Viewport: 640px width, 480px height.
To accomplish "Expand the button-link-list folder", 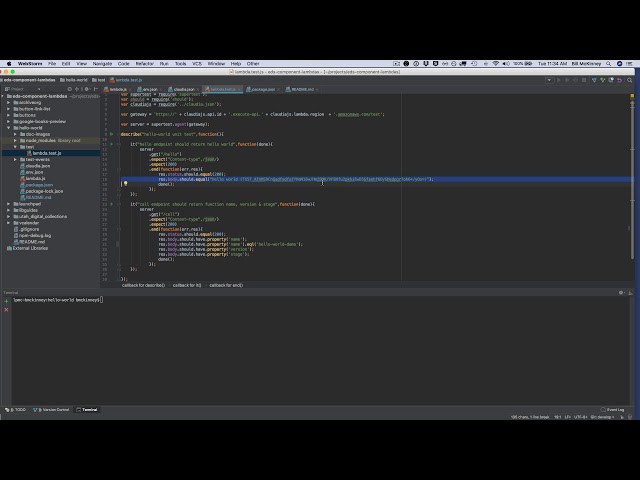I will [9, 109].
